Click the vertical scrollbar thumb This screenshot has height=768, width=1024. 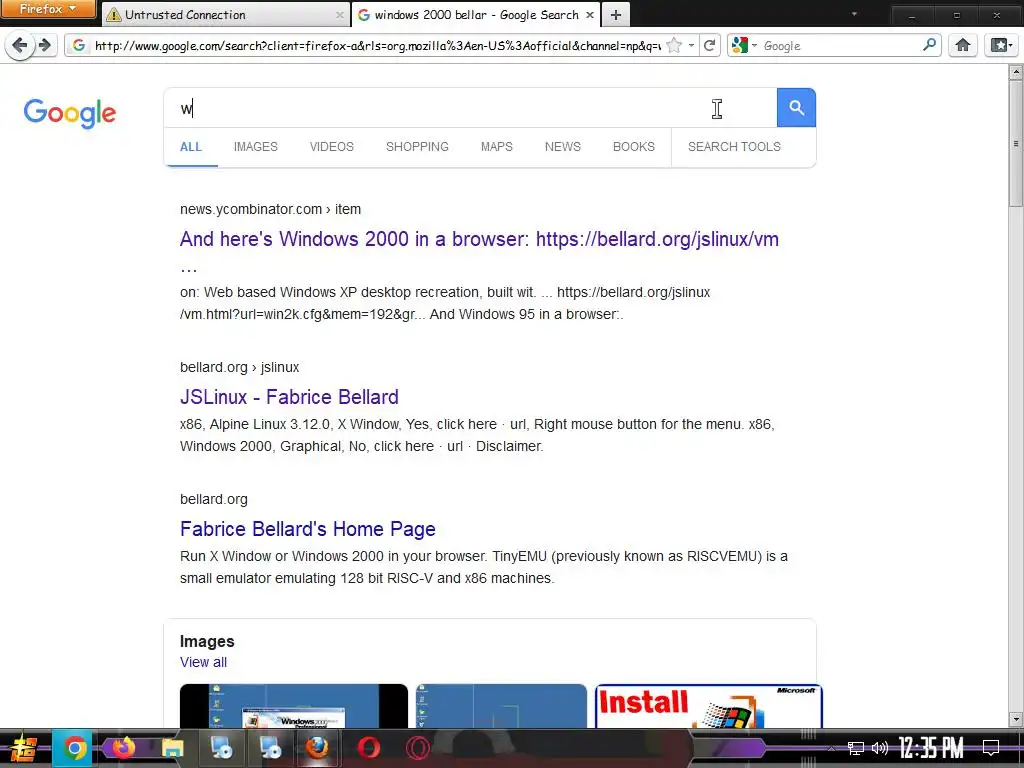(1016, 143)
